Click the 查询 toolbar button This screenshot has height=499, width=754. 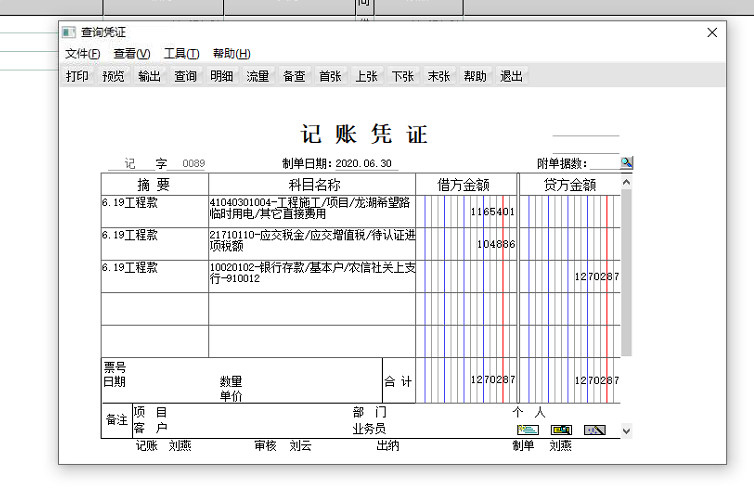(x=185, y=76)
